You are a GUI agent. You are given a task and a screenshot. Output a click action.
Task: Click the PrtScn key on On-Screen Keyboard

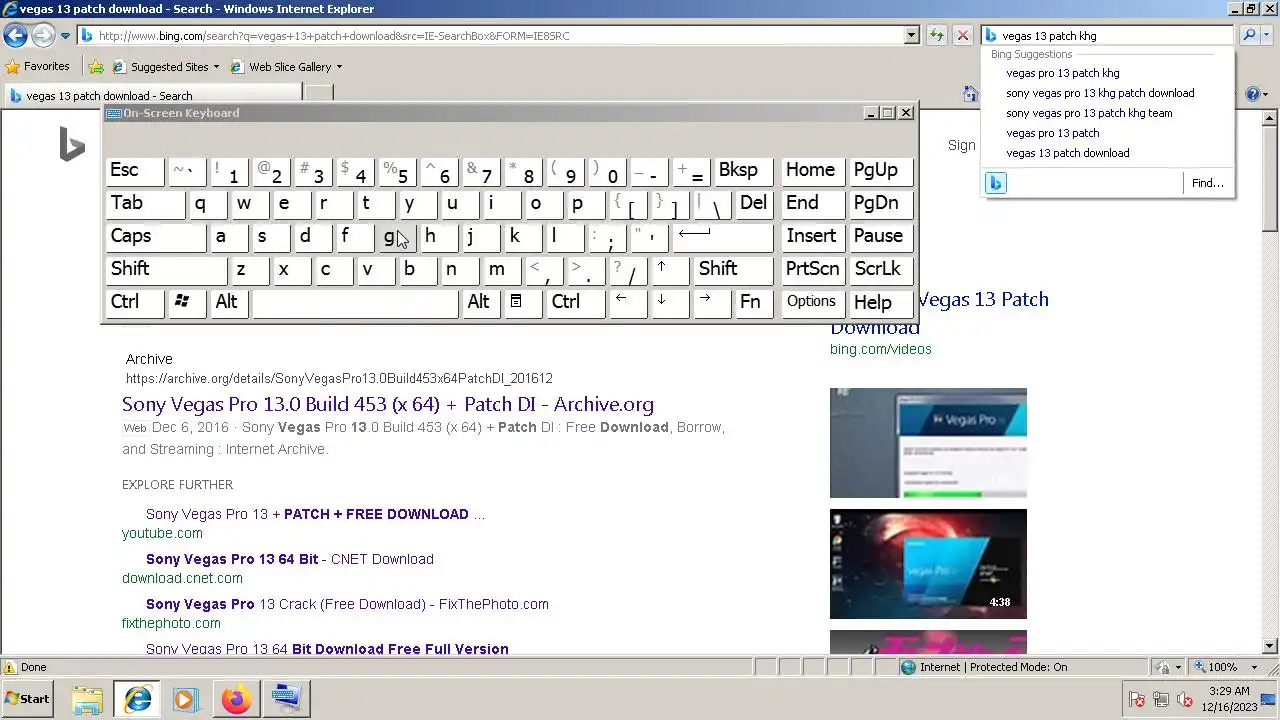812,270
